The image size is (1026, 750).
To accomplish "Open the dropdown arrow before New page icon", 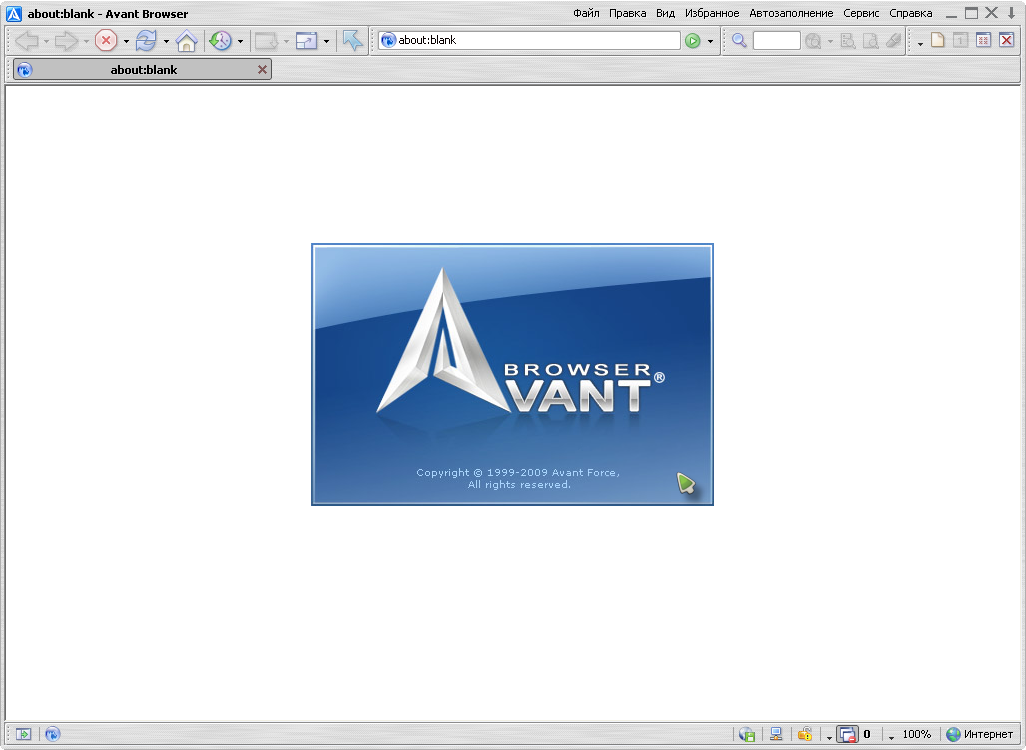I will point(920,43).
